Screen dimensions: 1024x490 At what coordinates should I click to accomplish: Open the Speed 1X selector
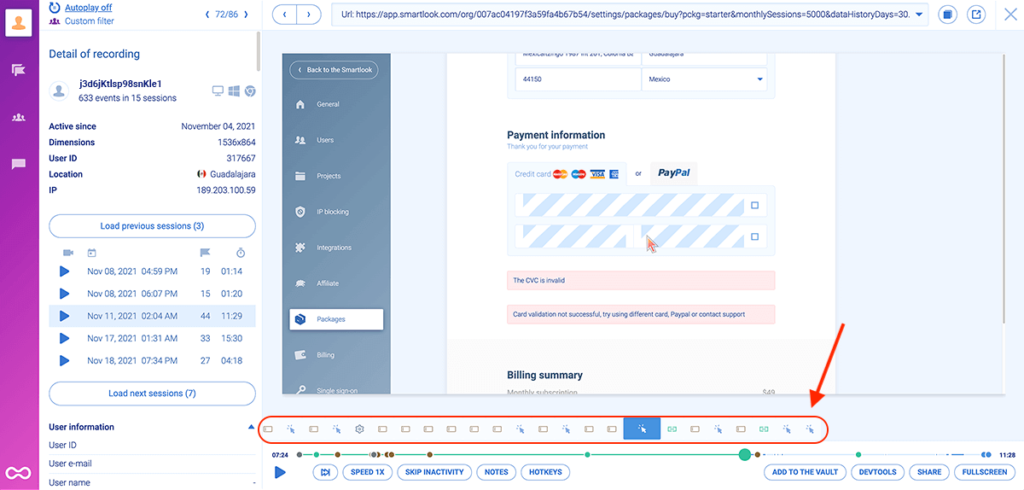coord(367,472)
